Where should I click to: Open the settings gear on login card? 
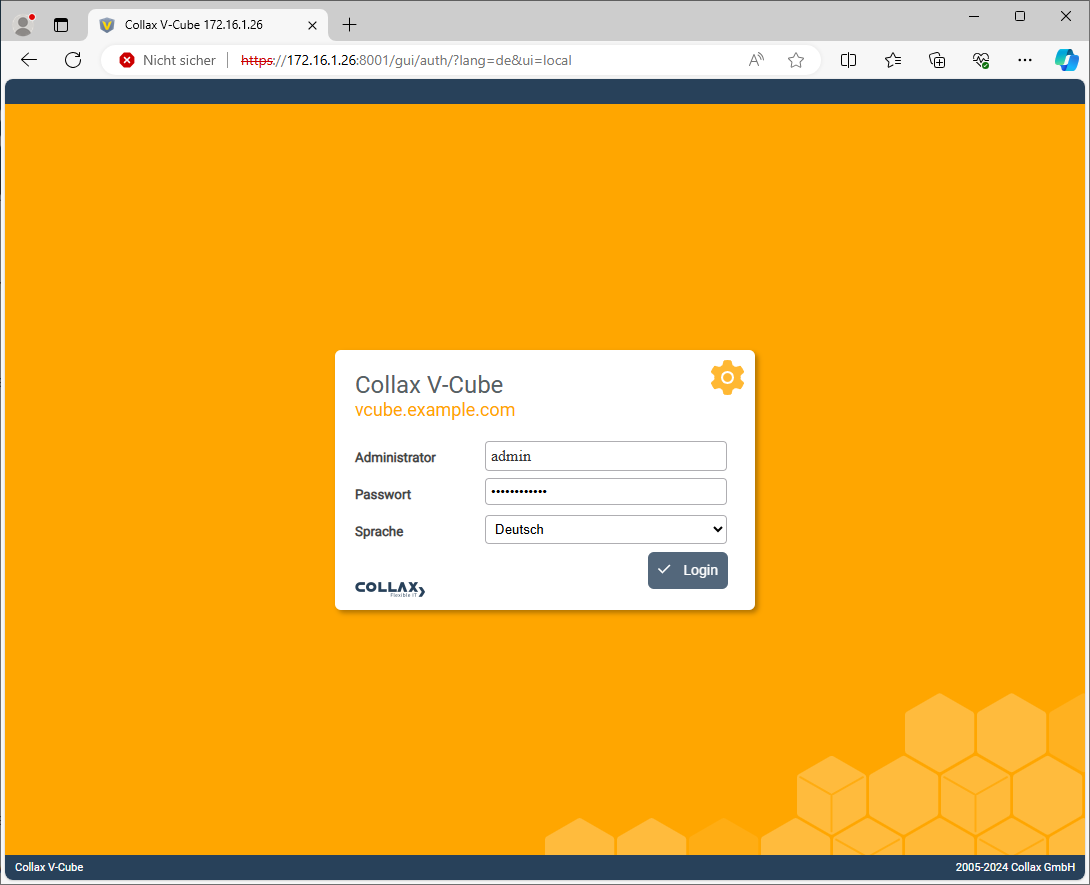[727, 377]
